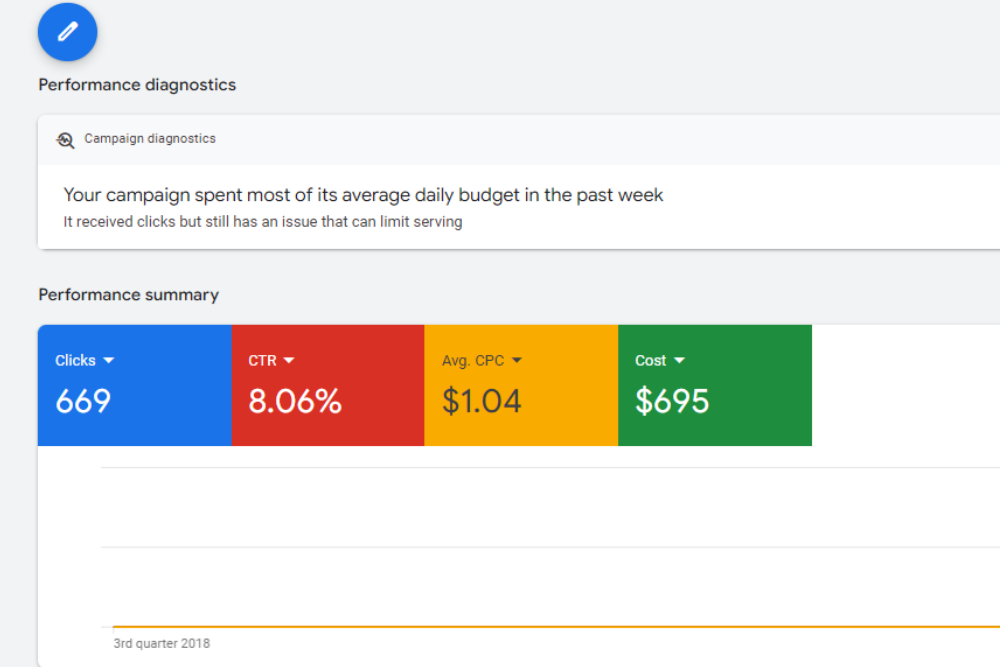Click the Campaign diagnostics magnifier icon
Image resolution: width=1000 pixels, height=667 pixels.
click(65, 140)
